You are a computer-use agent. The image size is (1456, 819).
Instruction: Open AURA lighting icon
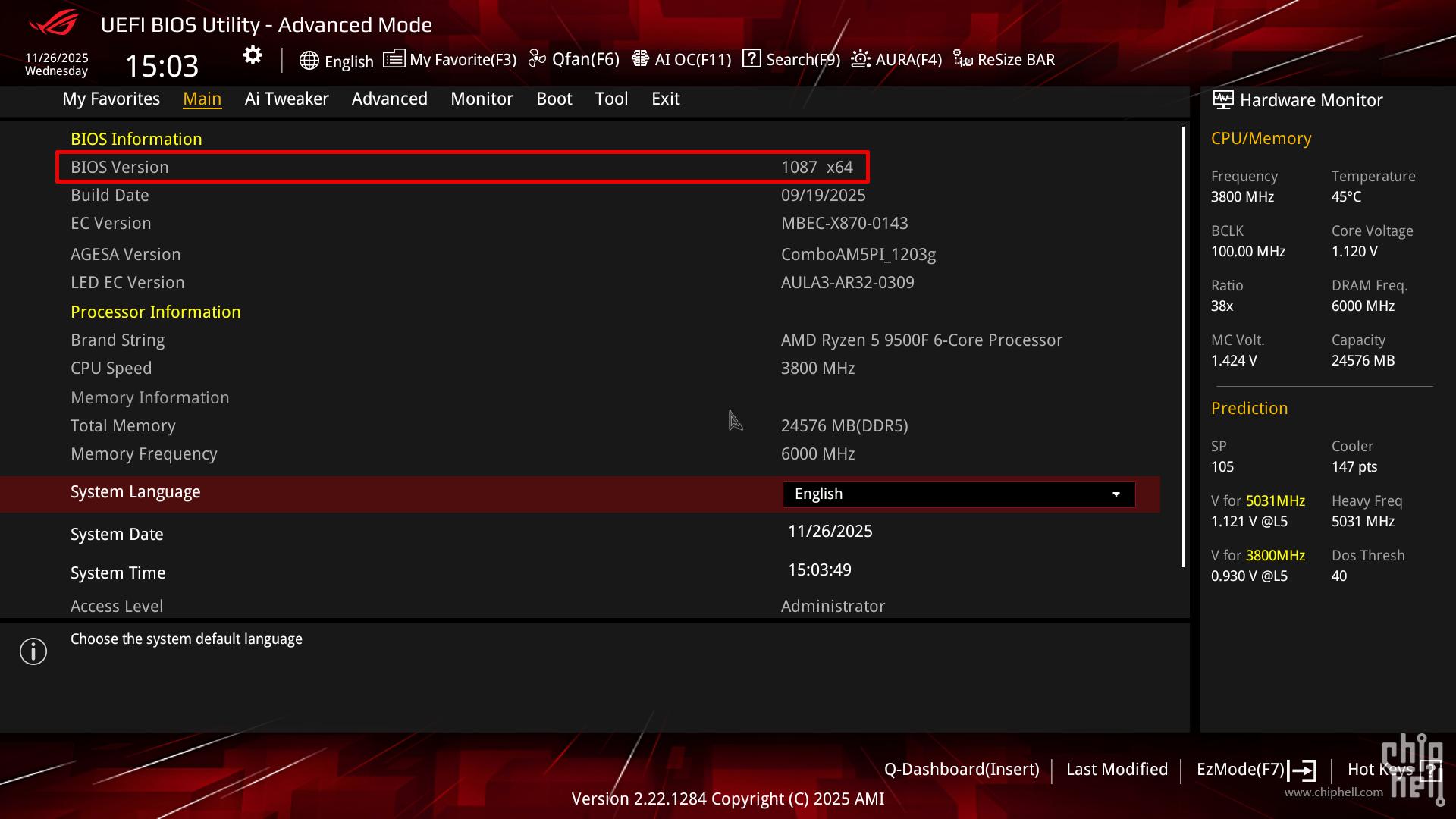(861, 59)
